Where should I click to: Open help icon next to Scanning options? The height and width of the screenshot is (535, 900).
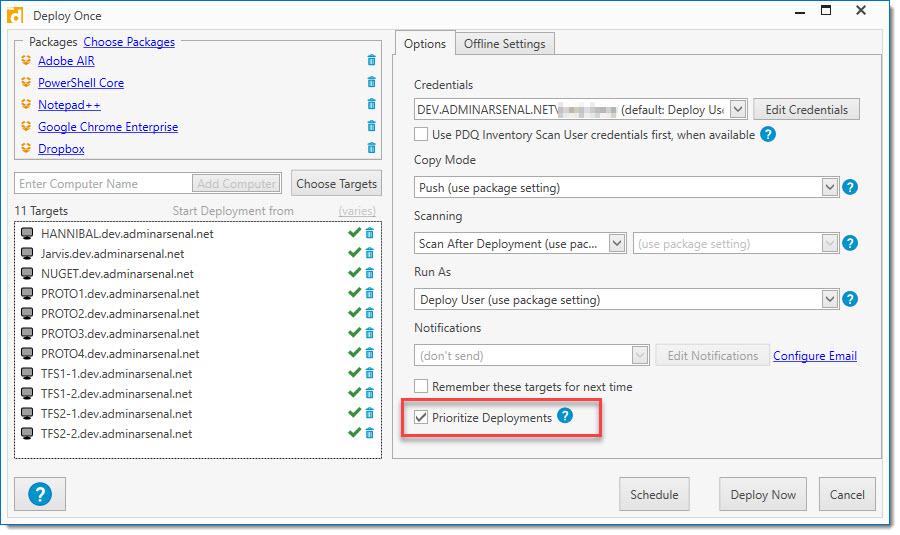tap(850, 243)
